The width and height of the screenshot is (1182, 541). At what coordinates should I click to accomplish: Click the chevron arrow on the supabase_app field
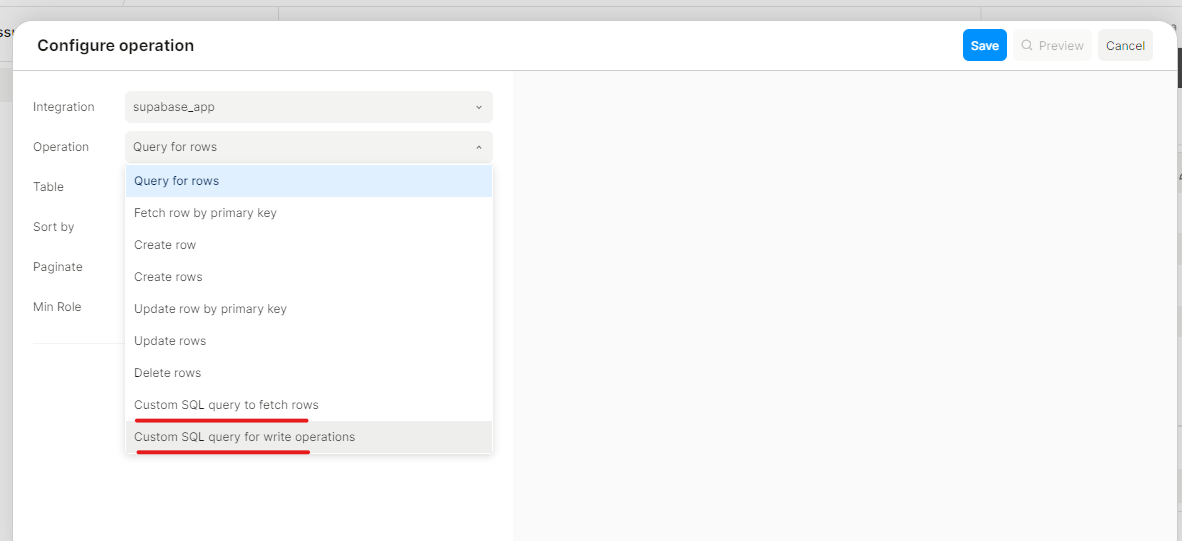pyautogui.click(x=478, y=107)
